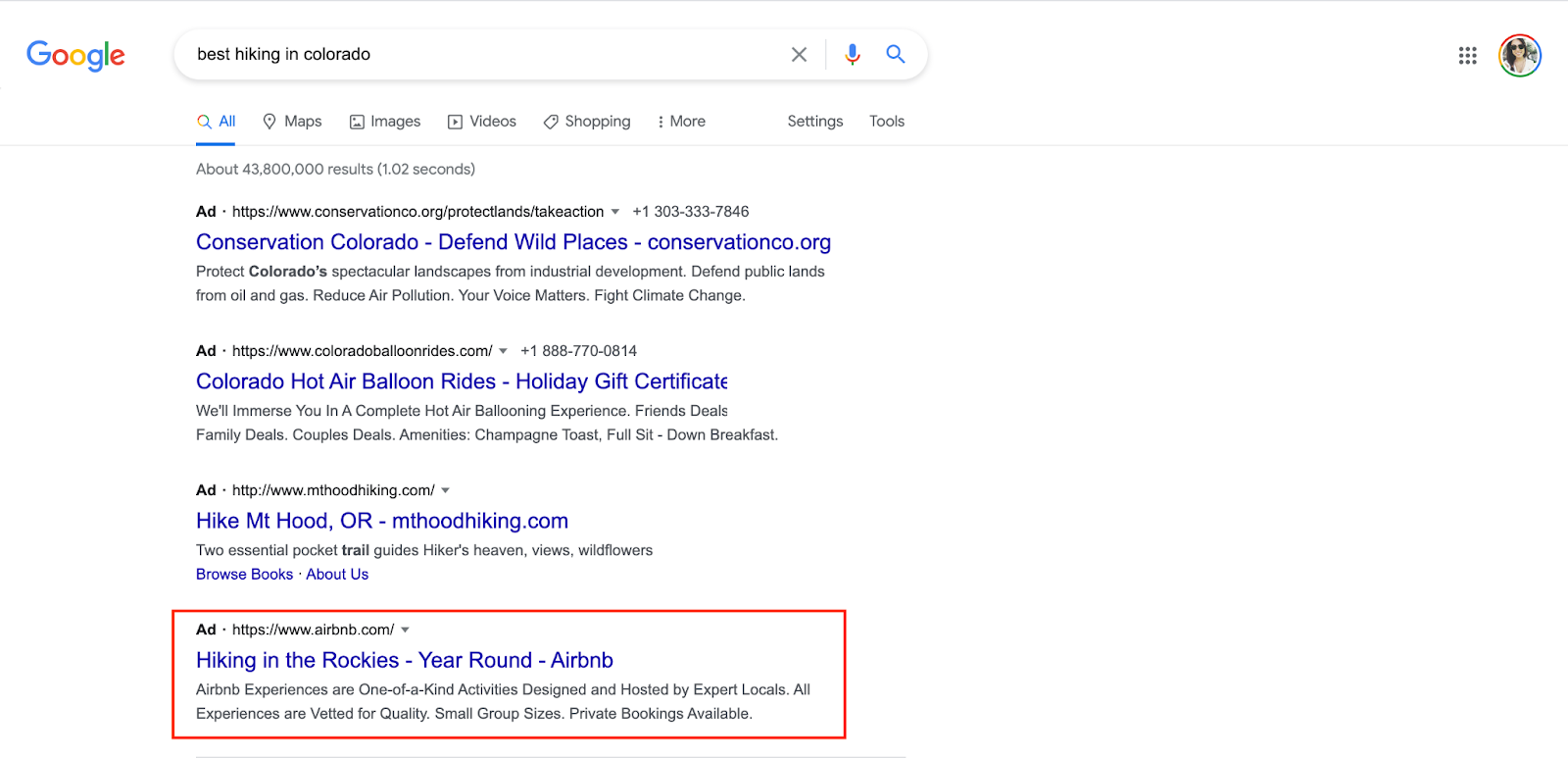This screenshot has width=1568, height=758.
Task: Switch to the Images tab
Action: click(385, 122)
